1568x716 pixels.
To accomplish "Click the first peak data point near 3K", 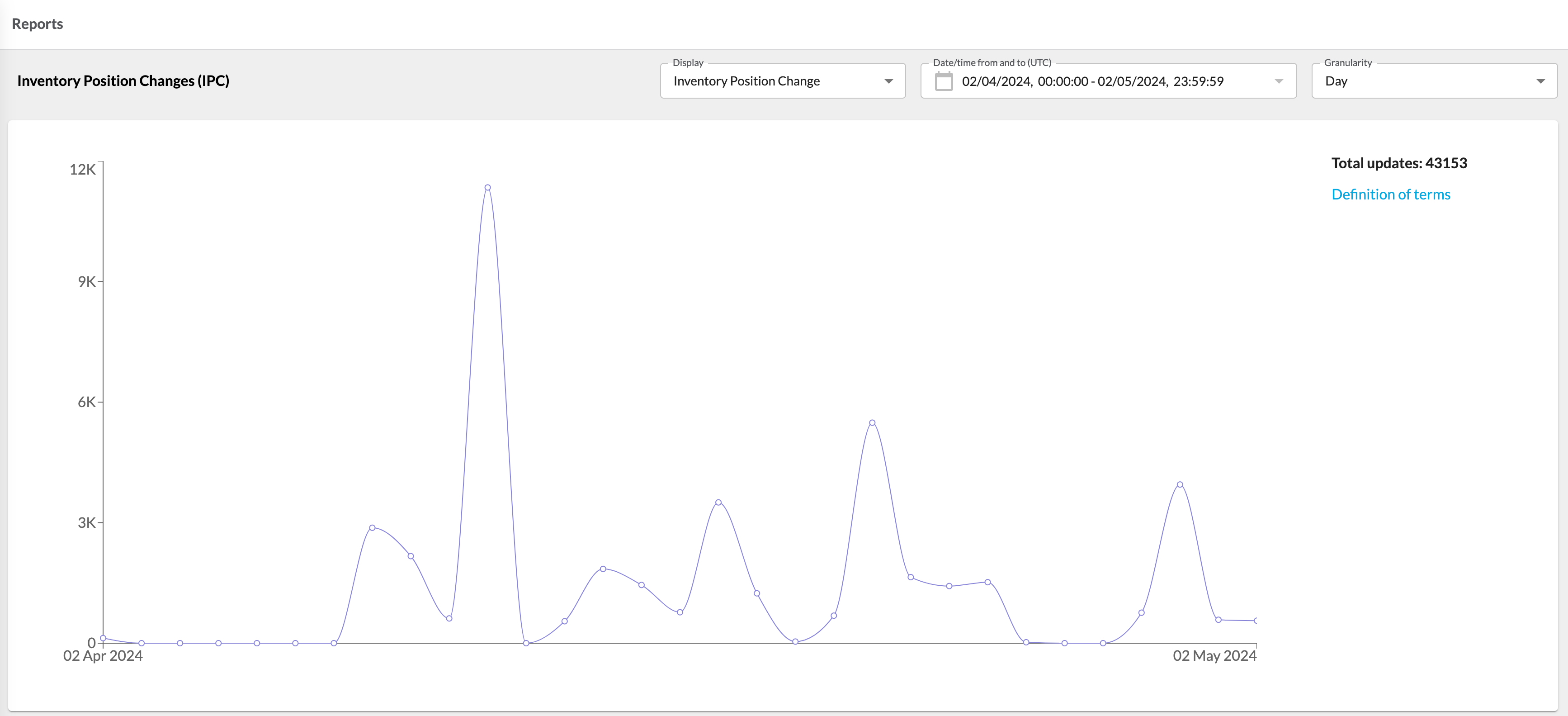I will tap(372, 528).
